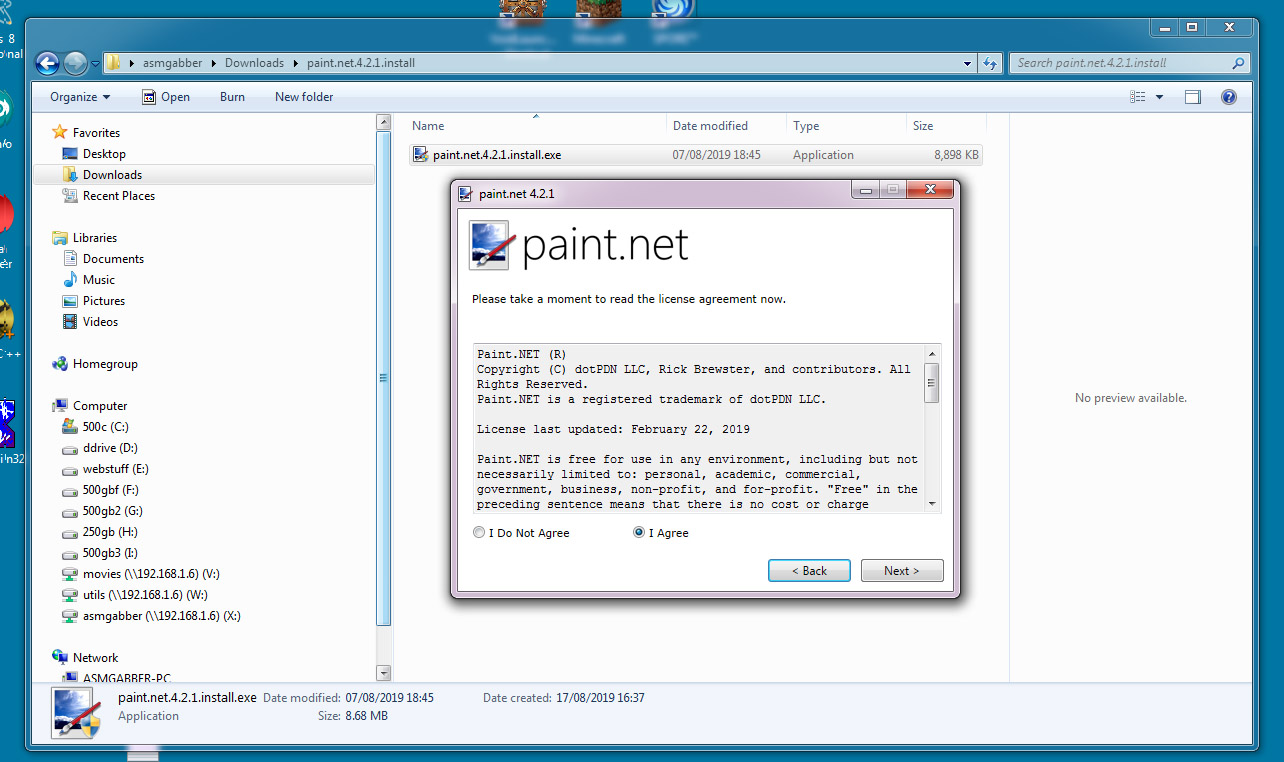Open Music library
1284x762 pixels.
coord(98,280)
